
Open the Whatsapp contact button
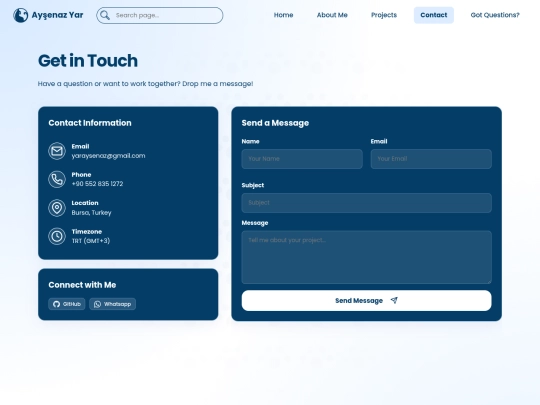(x=113, y=304)
